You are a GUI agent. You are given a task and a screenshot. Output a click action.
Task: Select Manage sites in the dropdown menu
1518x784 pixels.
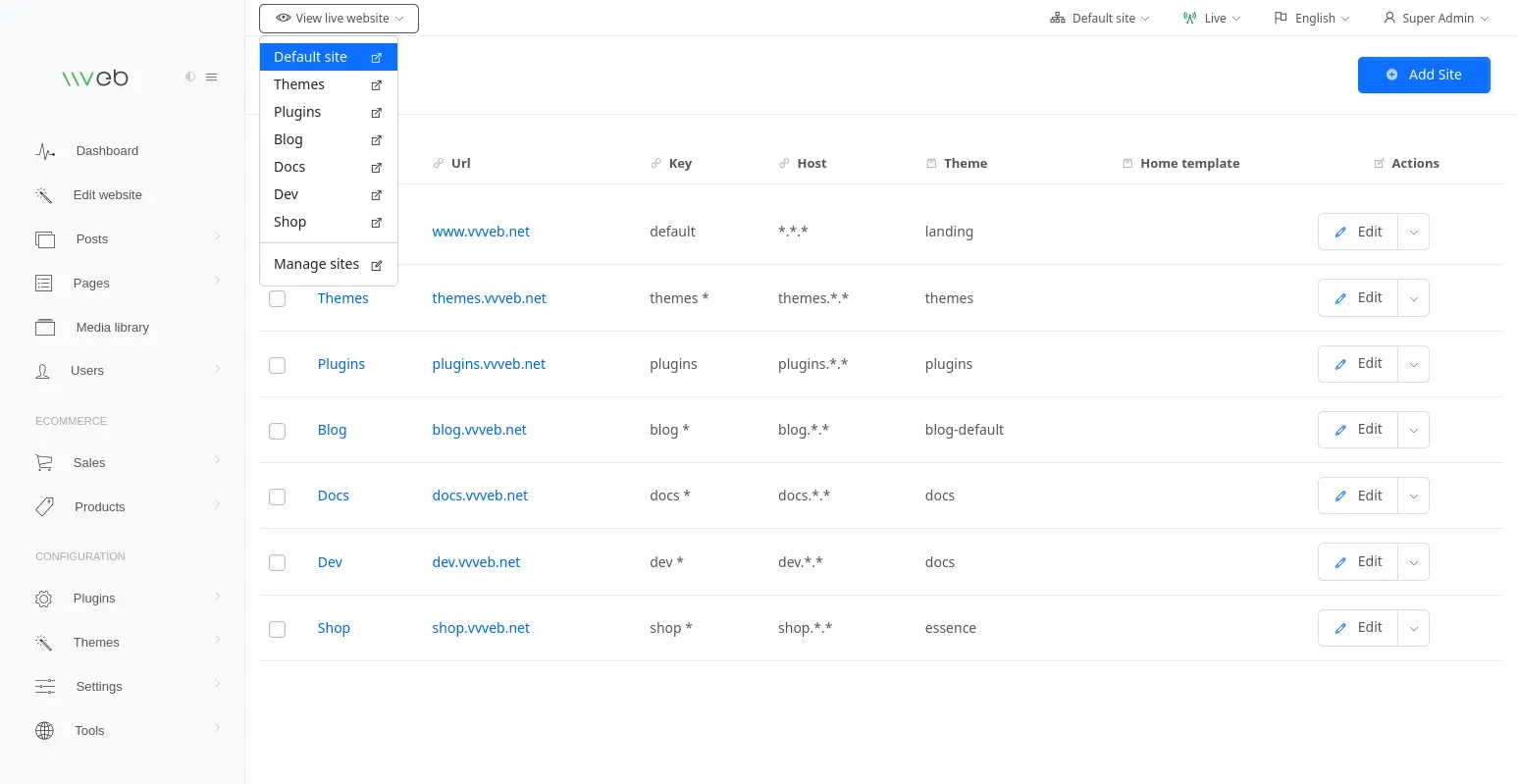tap(316, 264)
